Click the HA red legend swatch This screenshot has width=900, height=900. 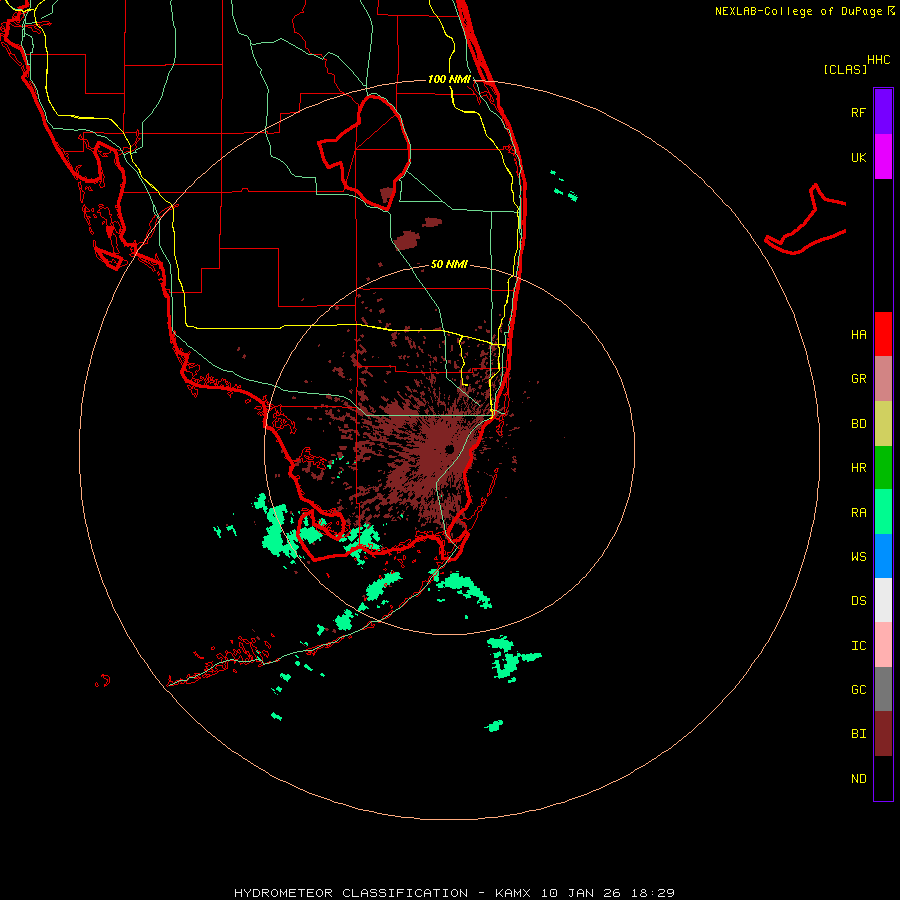click(883, 334)
